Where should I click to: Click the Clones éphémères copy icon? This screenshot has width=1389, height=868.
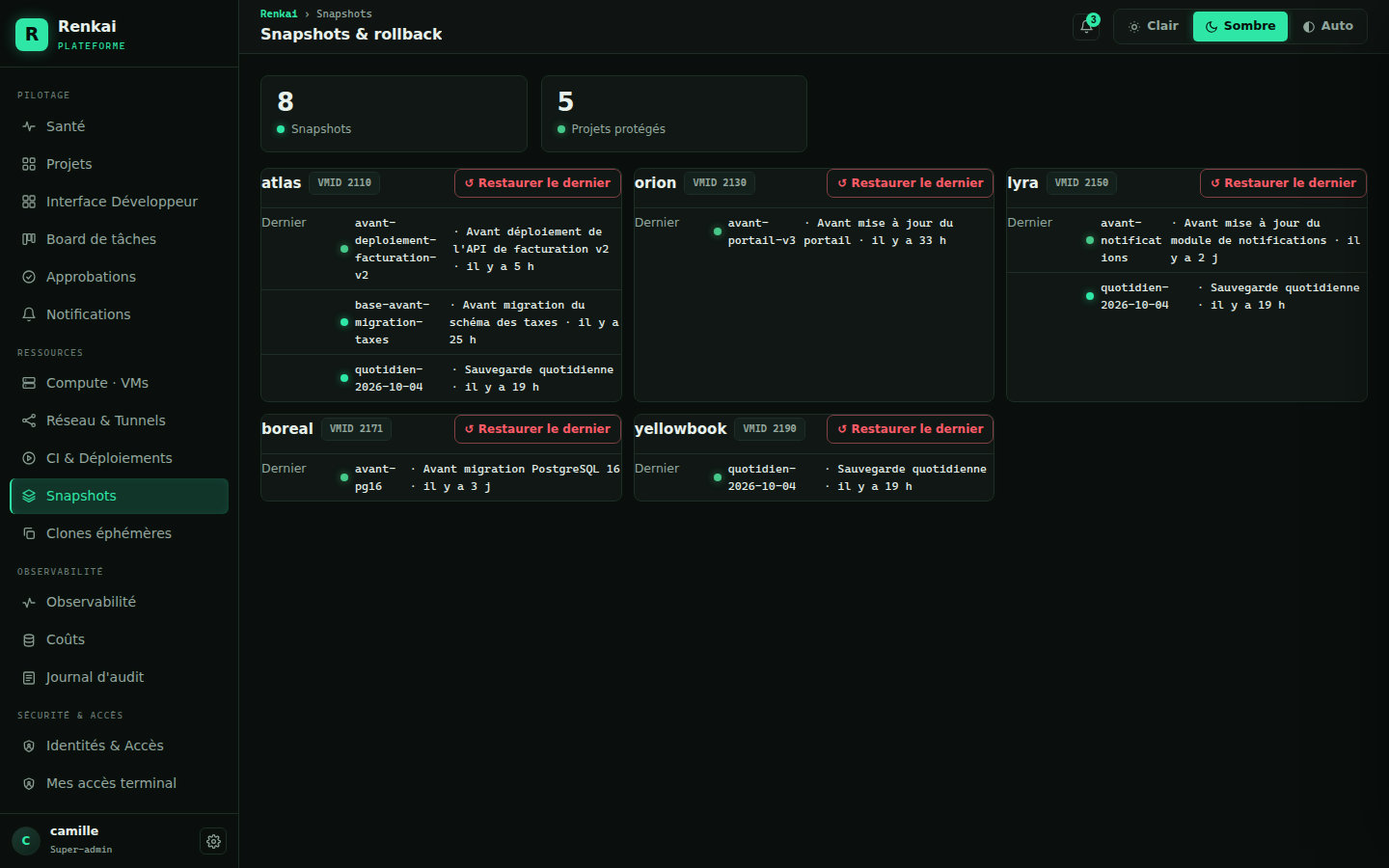pyautogui.click(x=29, y=533)
